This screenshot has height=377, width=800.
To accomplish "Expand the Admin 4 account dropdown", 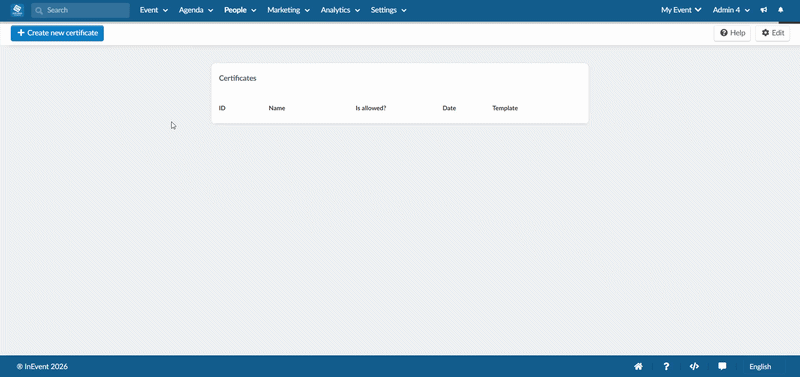I will coord(731,10).
